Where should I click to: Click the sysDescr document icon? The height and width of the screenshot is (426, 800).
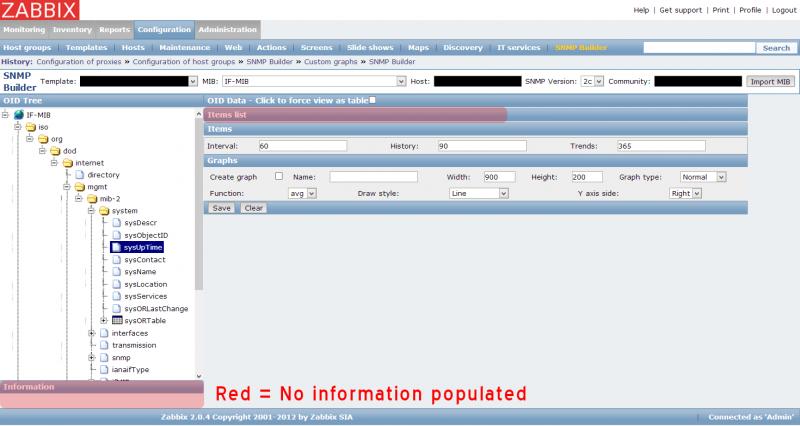coord(116,223)
